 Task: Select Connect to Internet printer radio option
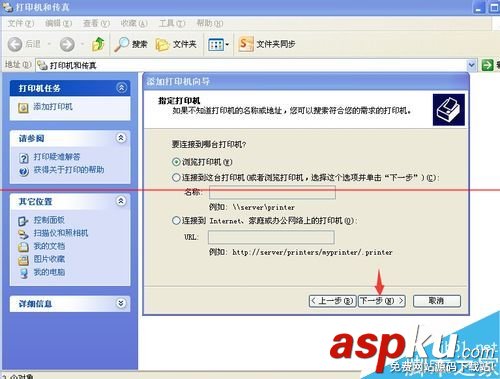(176, 220)
